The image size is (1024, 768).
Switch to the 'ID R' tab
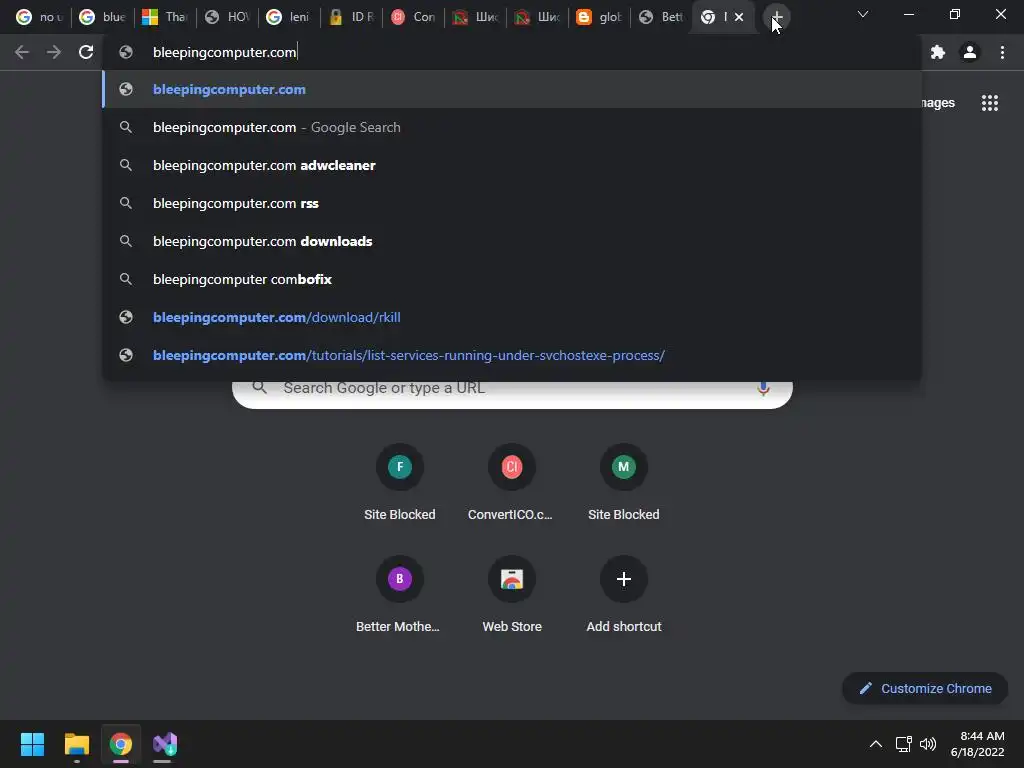[x=351, y=17]
